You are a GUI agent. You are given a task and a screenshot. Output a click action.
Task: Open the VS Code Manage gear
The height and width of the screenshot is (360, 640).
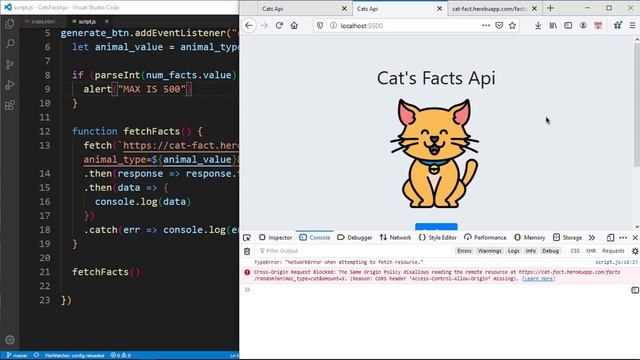pos(10,340)
